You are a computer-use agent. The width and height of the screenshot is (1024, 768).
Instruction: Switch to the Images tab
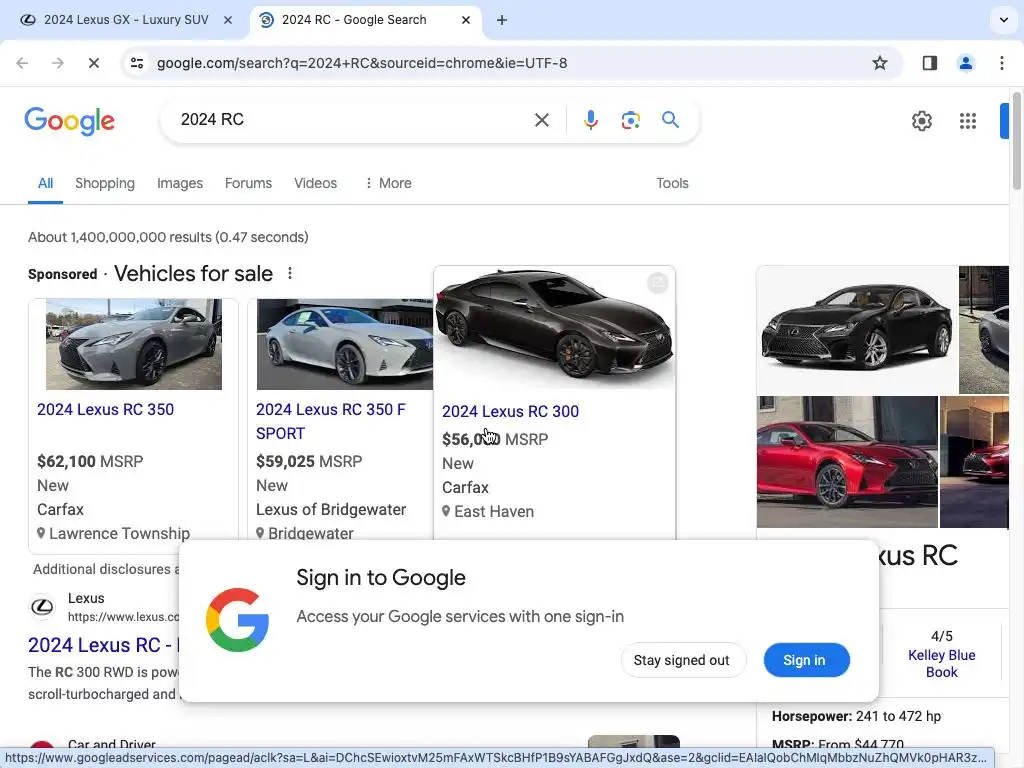180,184
